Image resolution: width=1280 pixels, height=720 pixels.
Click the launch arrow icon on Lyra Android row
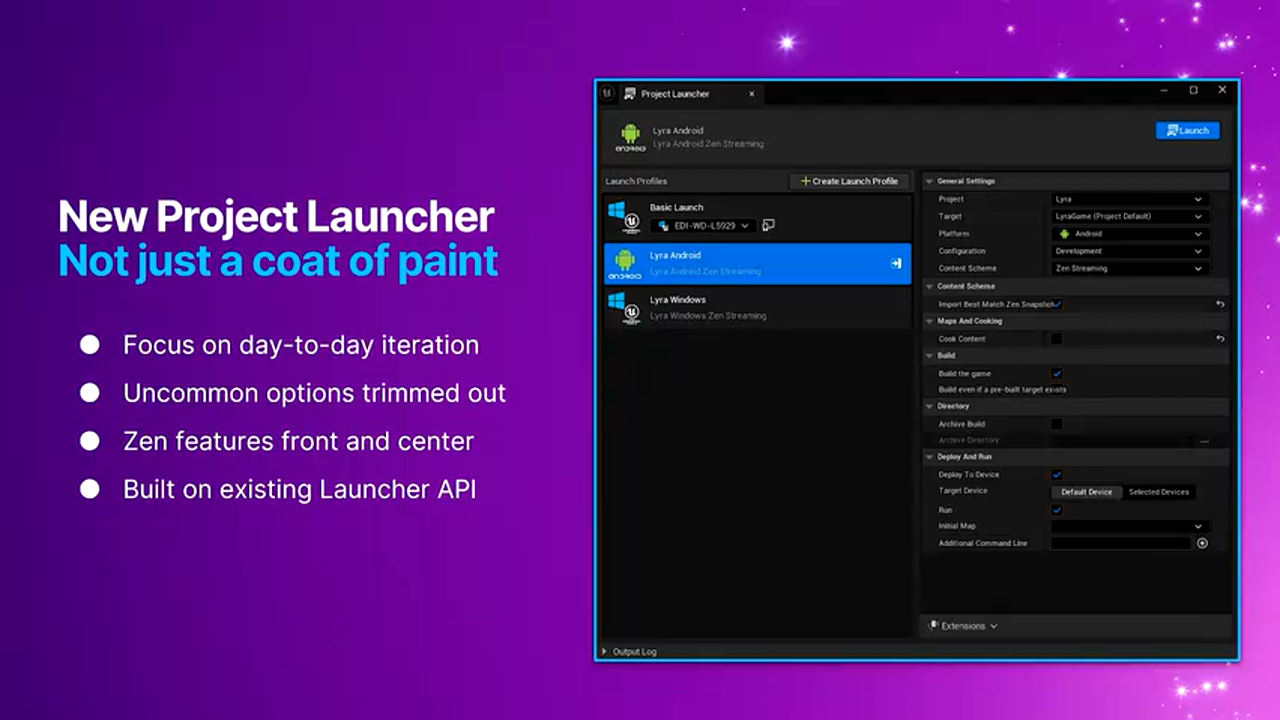tap(896, 263)
